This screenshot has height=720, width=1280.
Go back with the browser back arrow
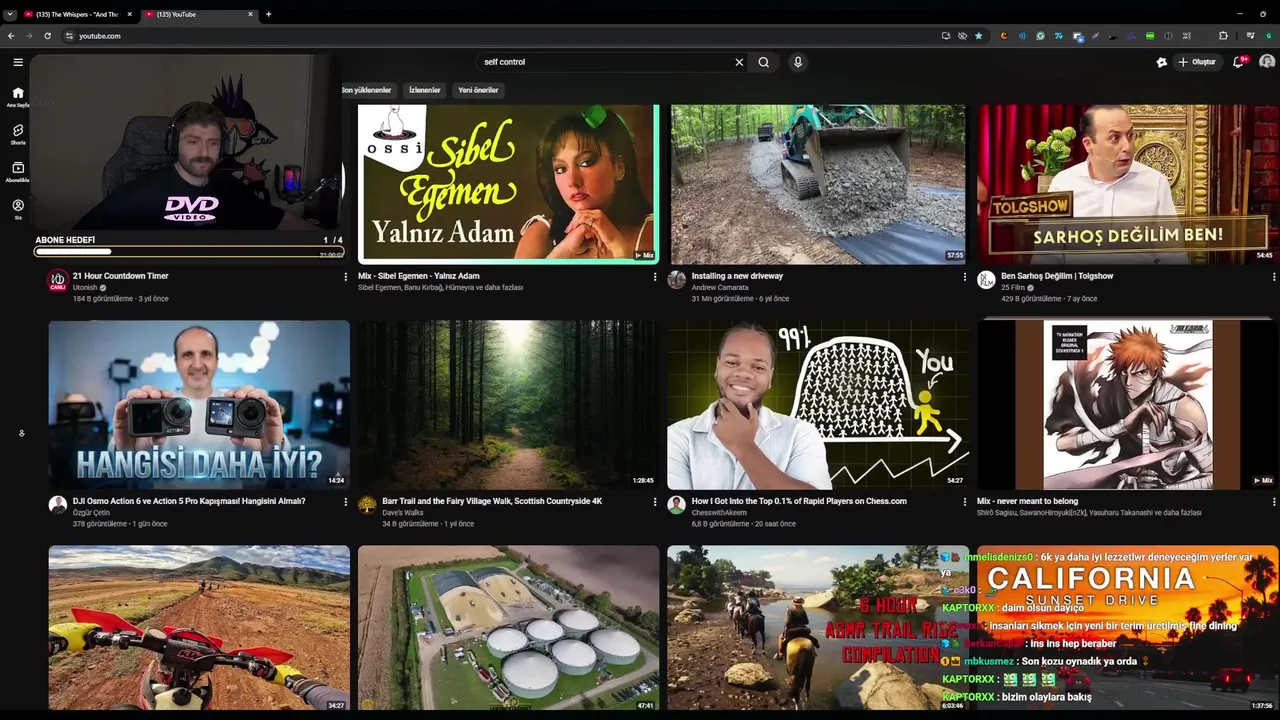tap(11, 36)
